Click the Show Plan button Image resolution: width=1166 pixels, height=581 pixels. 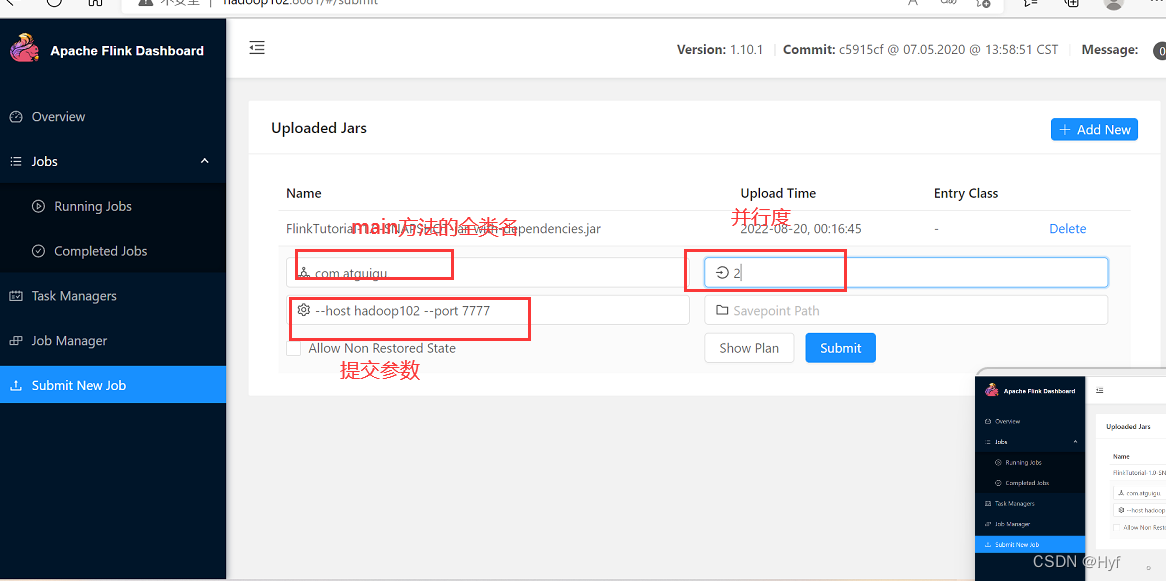[749, 347]
